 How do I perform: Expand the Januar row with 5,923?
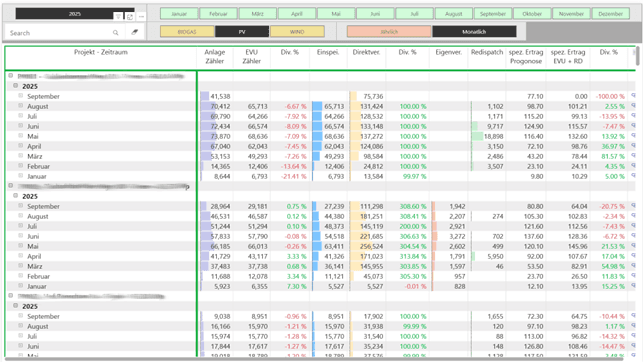(21, 286)
